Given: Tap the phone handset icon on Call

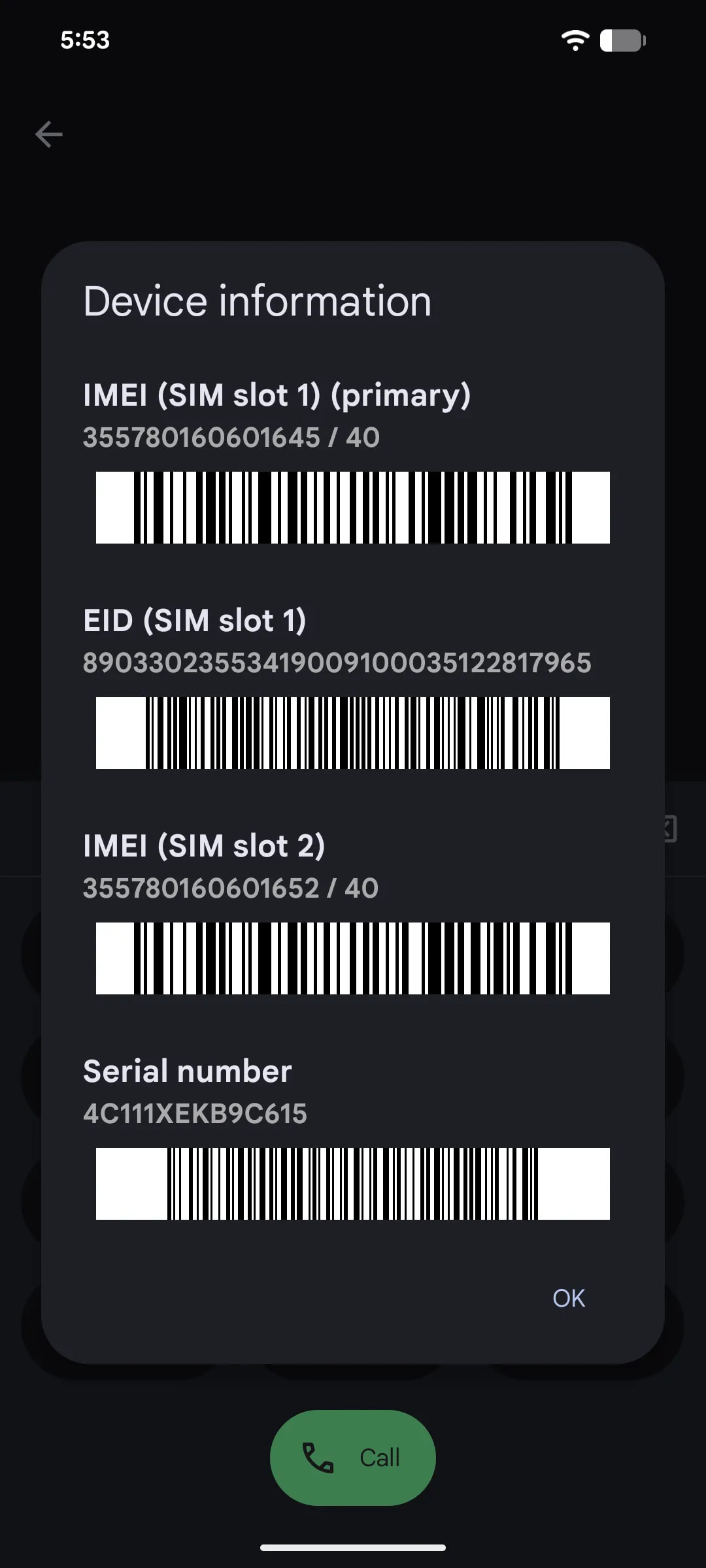Looking at the screenshot, I should pos(318,1458).
